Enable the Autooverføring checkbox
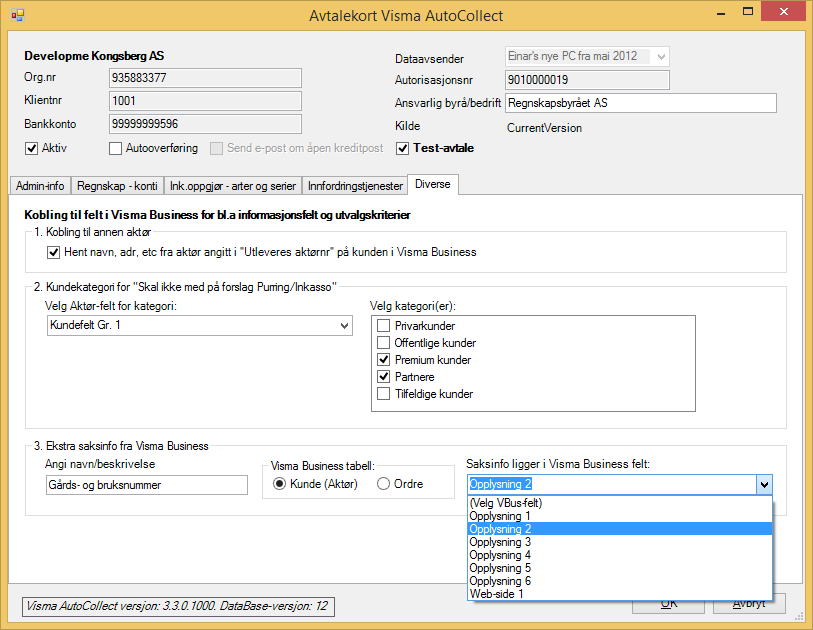Viewport: 813px width, 630px height. pyautogui.click(x=115, y=148)
